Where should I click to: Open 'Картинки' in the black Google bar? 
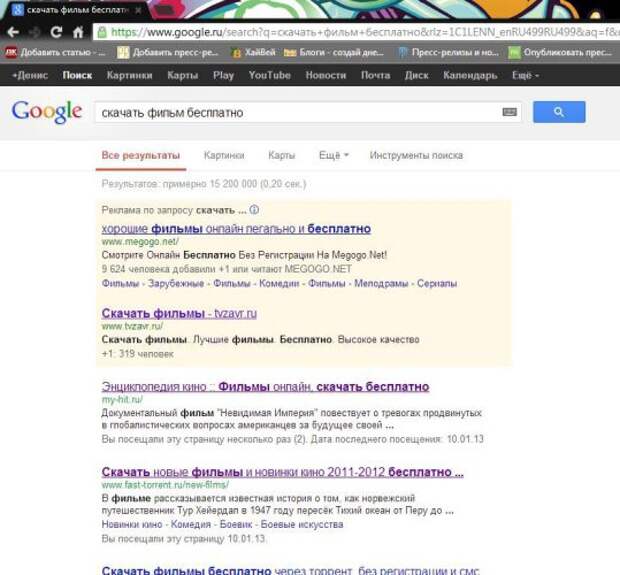pos(130,75)
